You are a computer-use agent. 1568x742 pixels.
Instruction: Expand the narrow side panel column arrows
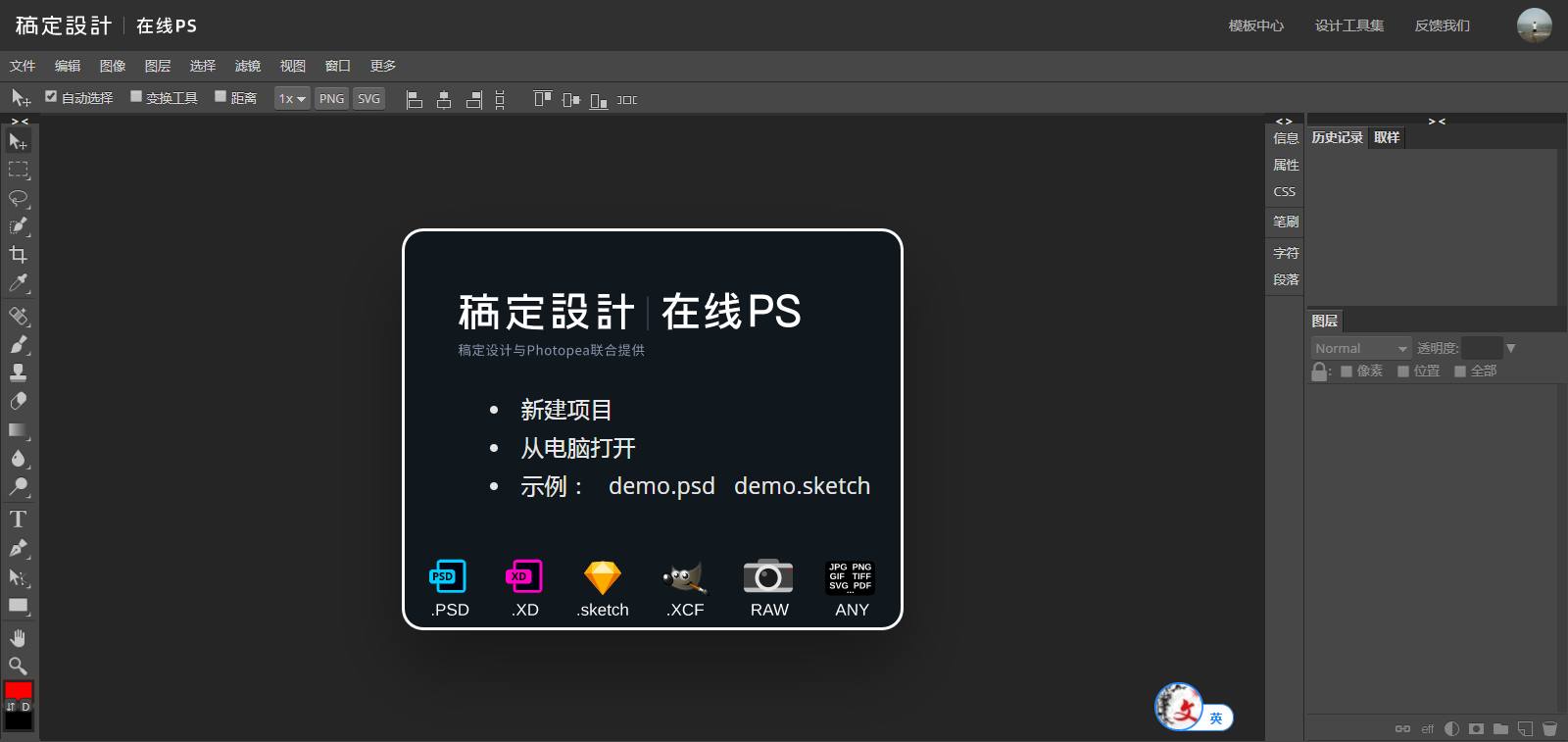pyautogui.click(x=1284, y=122)
